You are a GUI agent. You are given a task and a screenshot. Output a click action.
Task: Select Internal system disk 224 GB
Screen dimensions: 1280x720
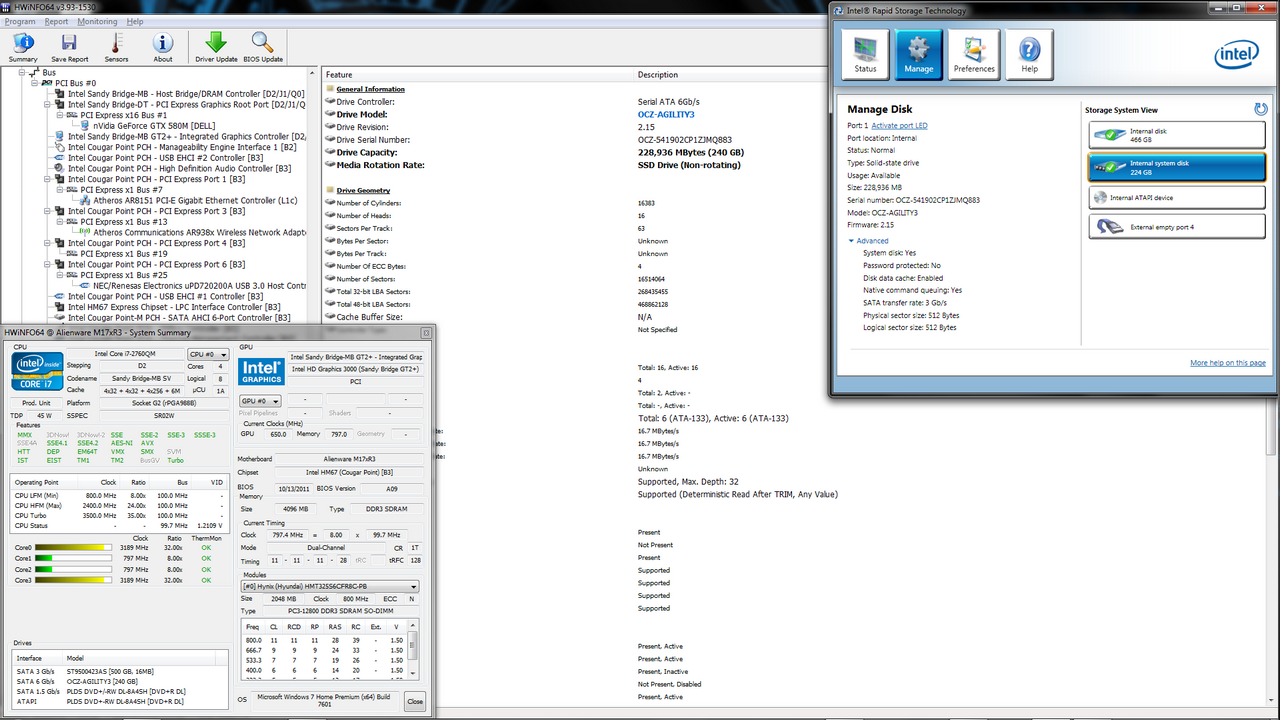point(1177,167)
